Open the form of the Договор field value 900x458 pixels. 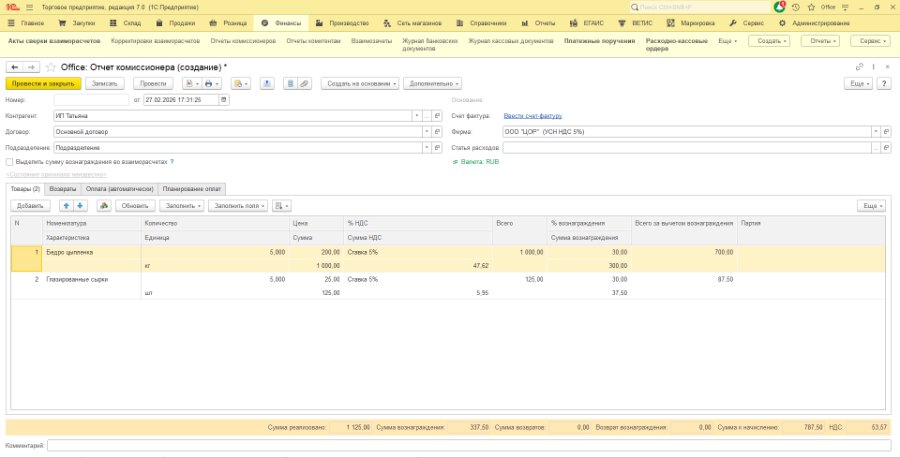pyautogui.click(x=437, y=132)
